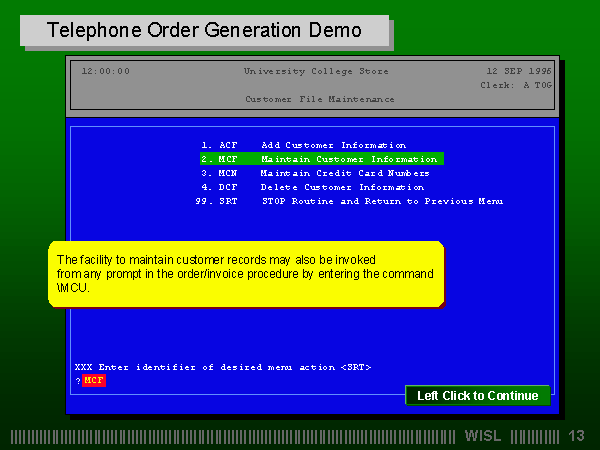The height and width of the screenshot is (450, 600).
Task: Click the yellow MCU command hint box
Action: 245,273
